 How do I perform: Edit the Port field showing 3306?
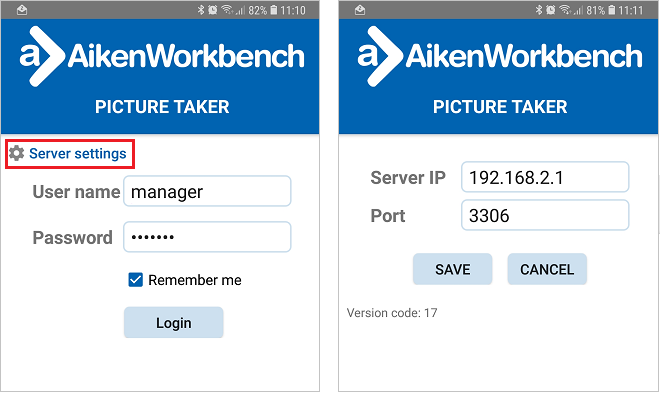pos(545,215)
